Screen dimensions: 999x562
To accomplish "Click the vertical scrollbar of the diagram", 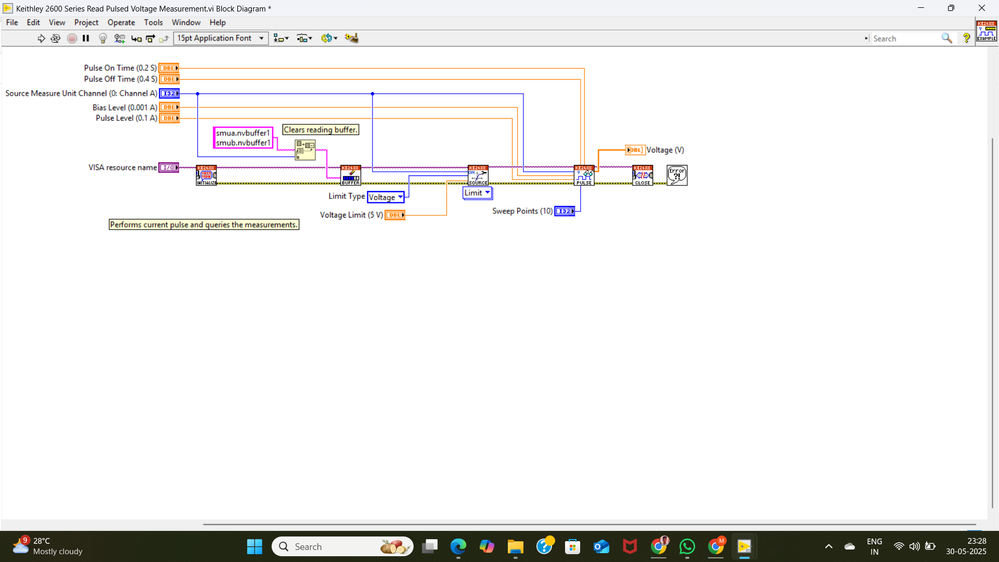I will (x=993, y=323).
